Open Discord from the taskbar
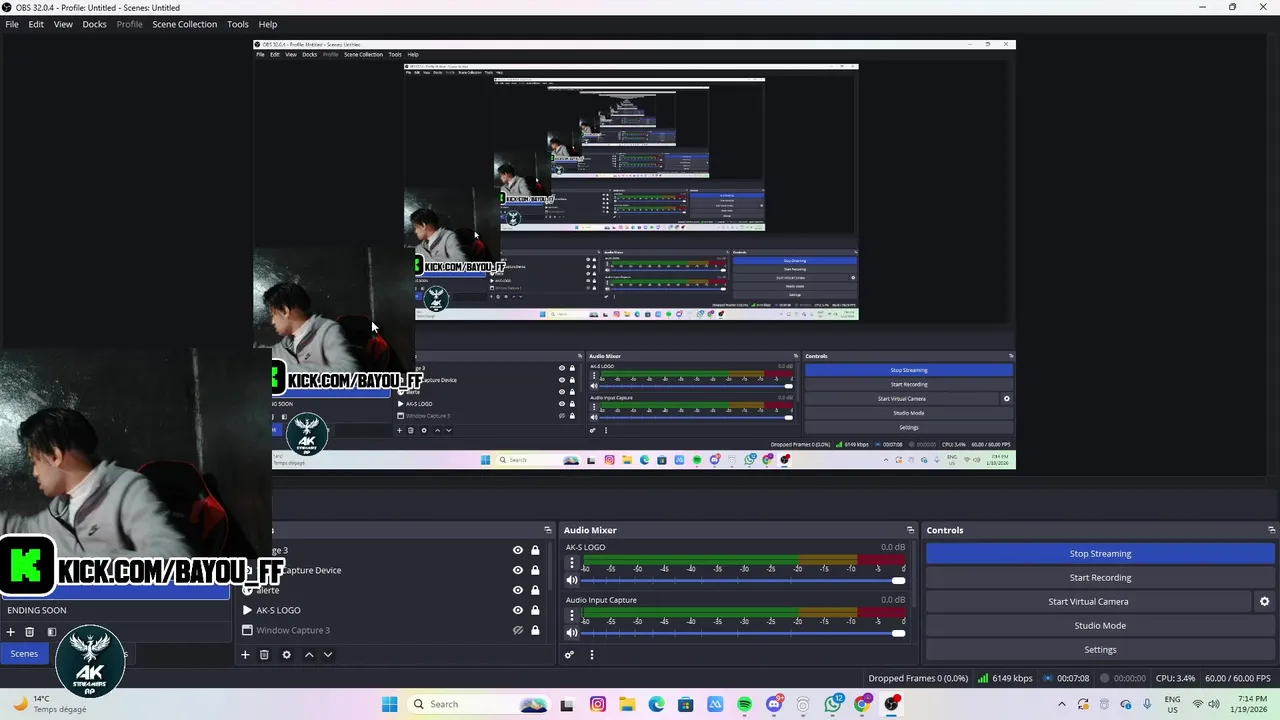1280x720 pixels. [x=774, y=704]
